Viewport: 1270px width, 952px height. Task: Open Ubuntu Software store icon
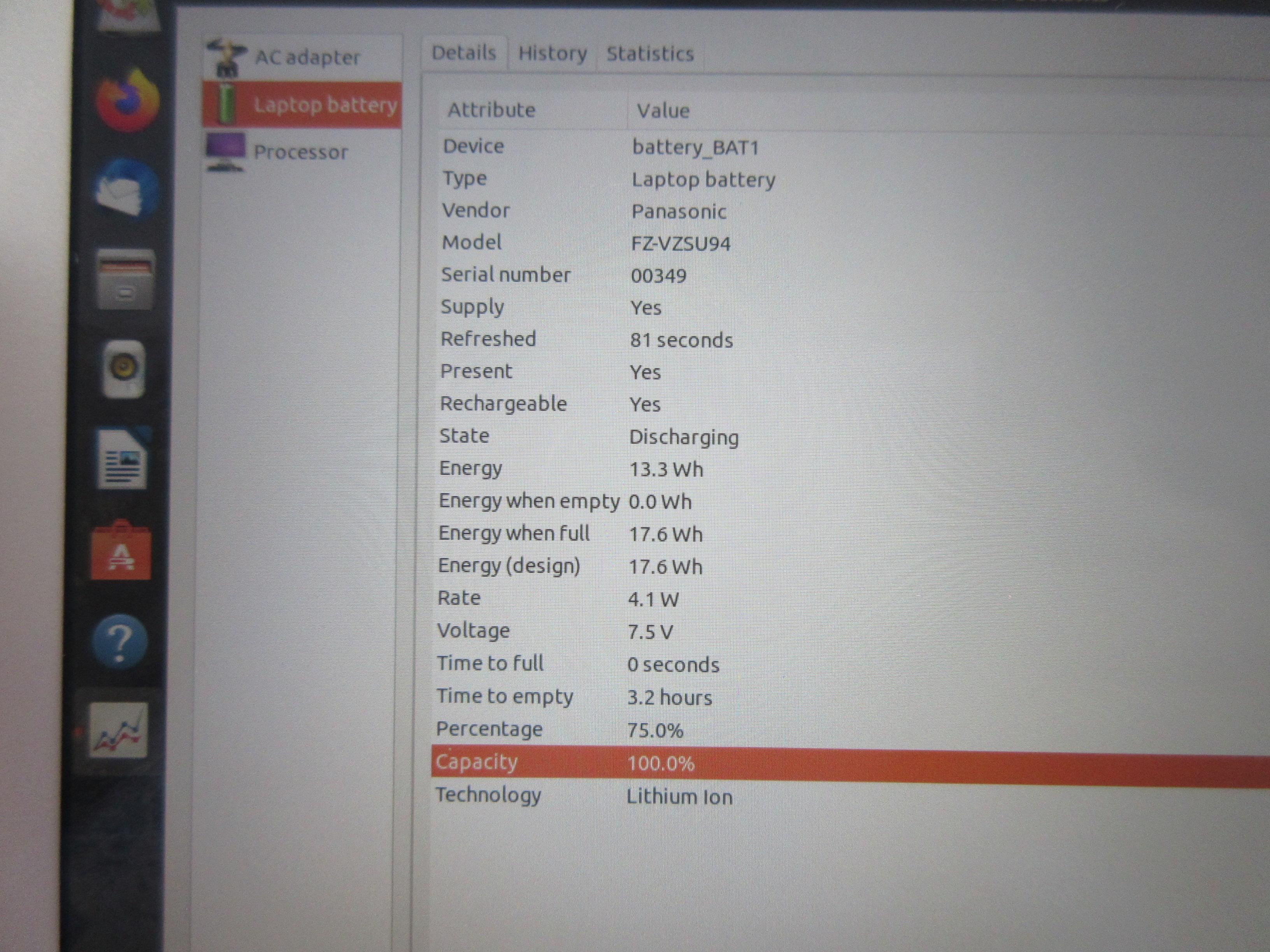(121, 550)
